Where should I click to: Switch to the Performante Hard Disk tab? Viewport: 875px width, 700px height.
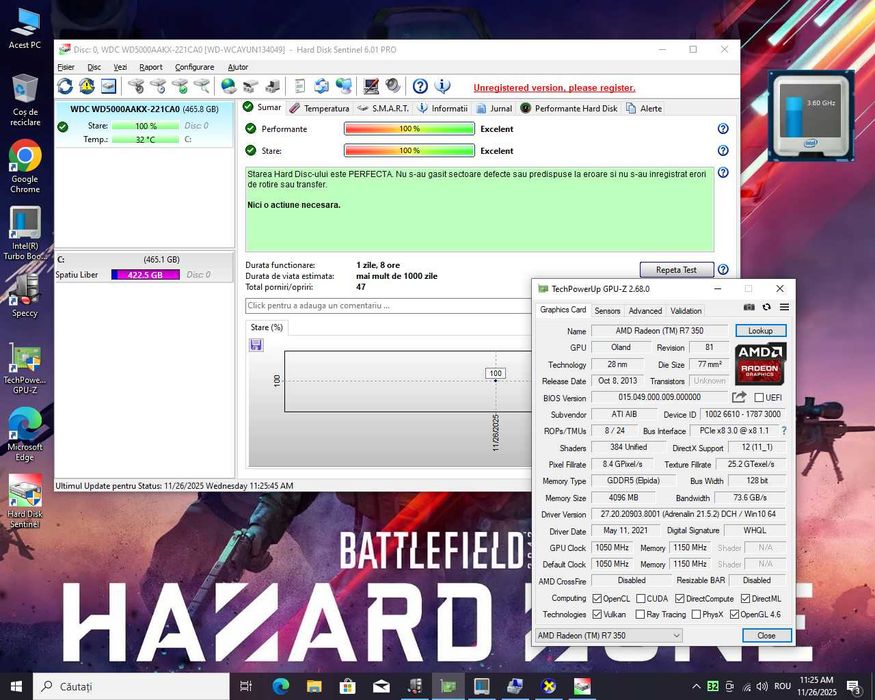point(569,108)
